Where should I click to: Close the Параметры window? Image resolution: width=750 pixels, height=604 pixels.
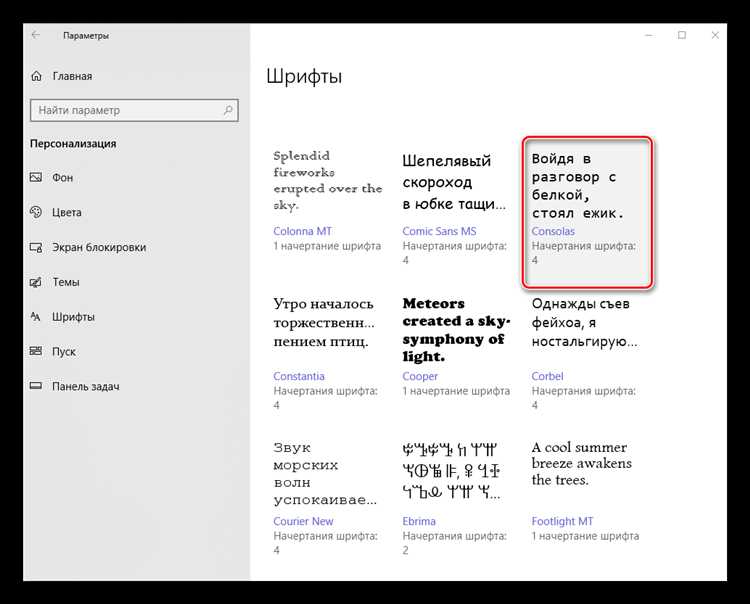tap(715, 35)
